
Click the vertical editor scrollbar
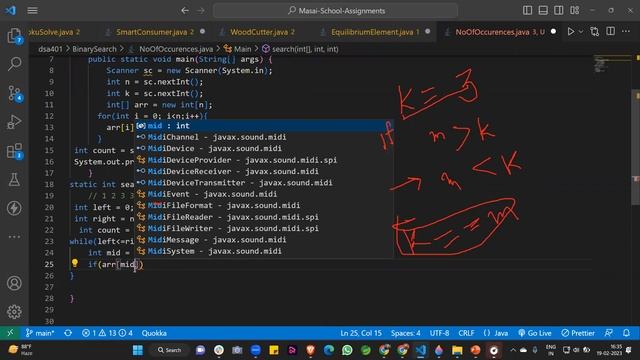coord(636,147)
